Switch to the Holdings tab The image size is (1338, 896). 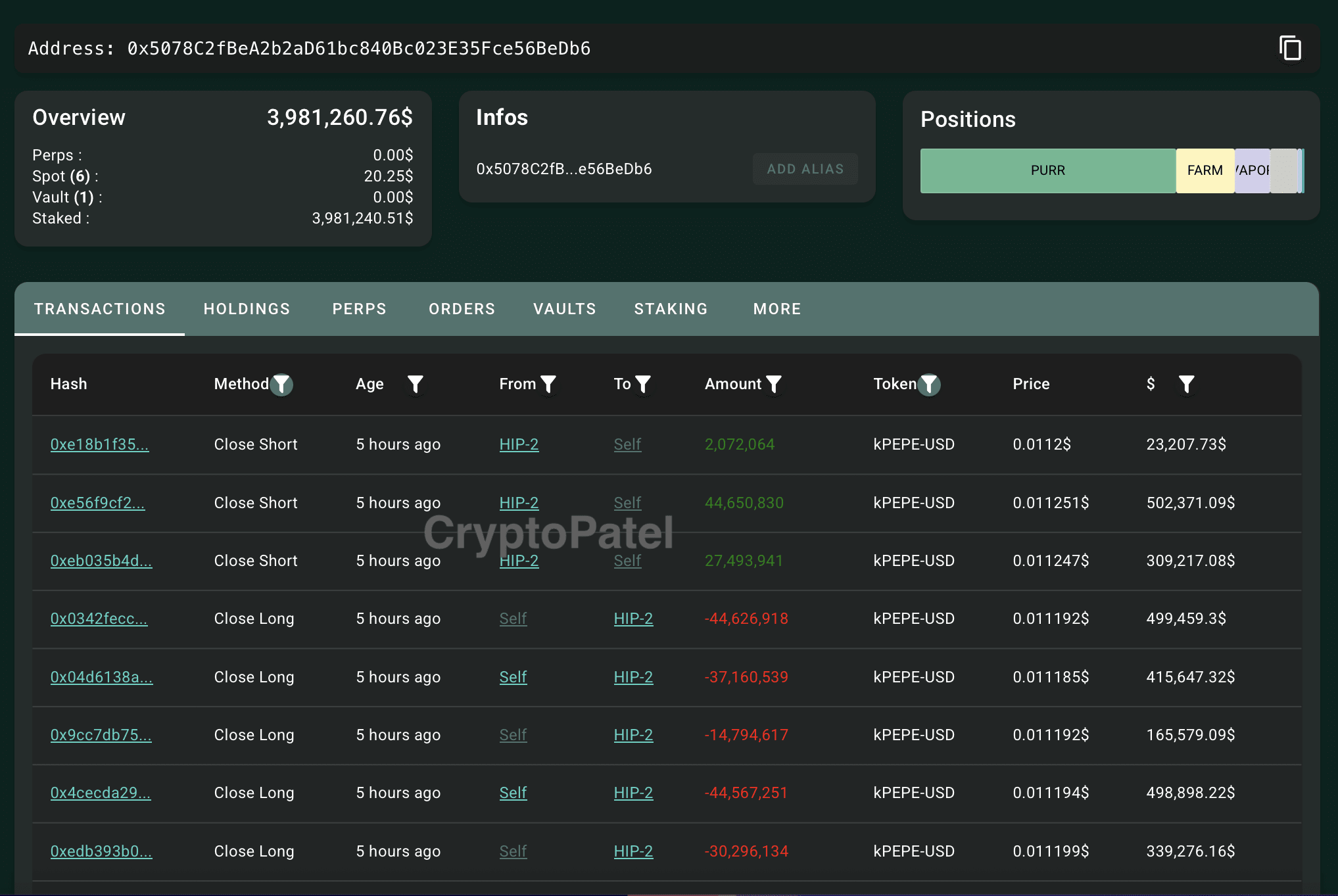[247, 309]
